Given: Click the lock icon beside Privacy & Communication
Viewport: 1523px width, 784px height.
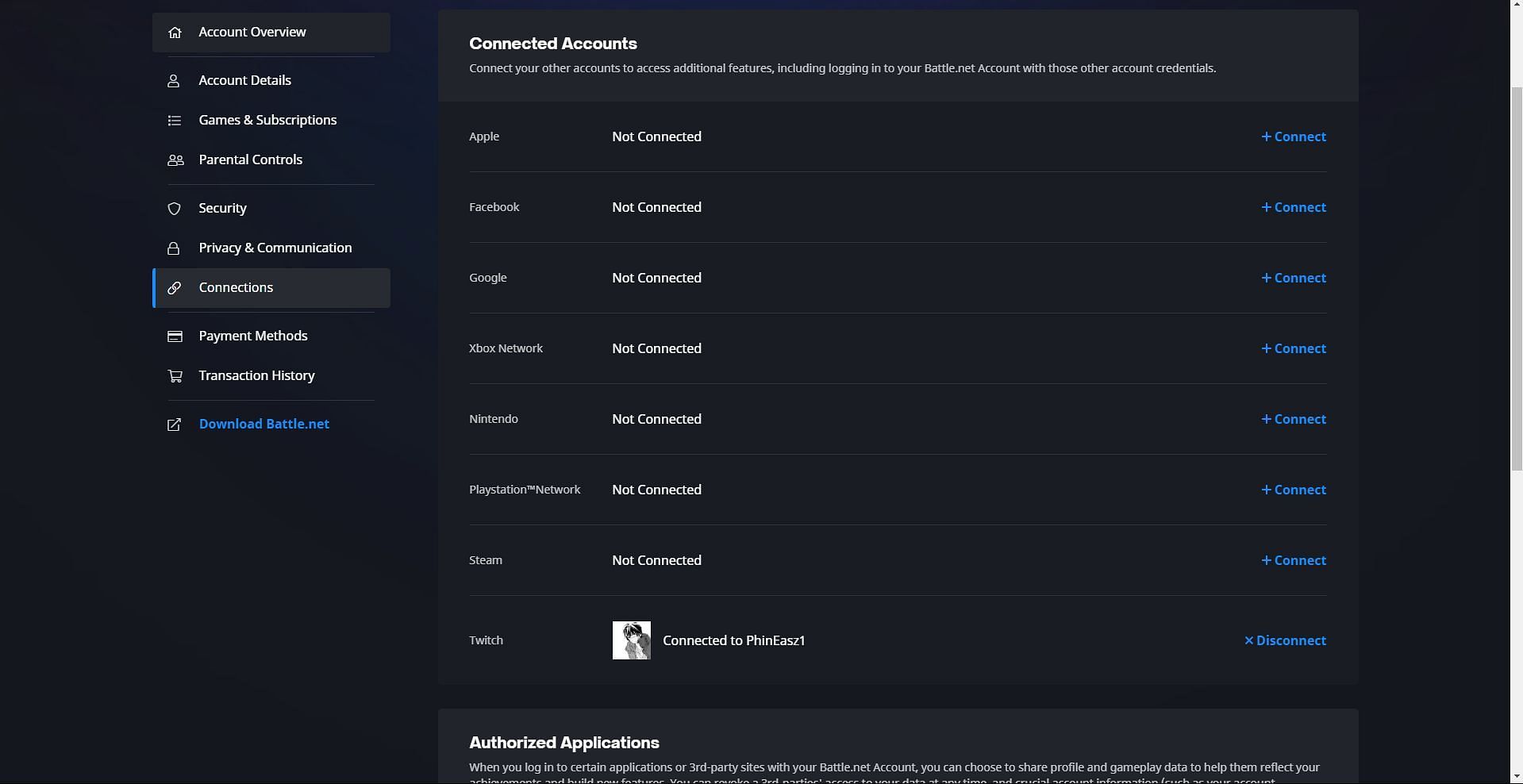Looking at the screenshot, I should pos(174,248).
